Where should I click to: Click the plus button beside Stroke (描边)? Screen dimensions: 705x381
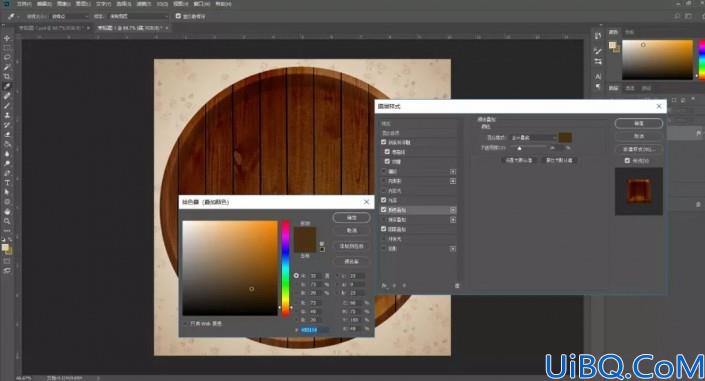click(453, 172)
